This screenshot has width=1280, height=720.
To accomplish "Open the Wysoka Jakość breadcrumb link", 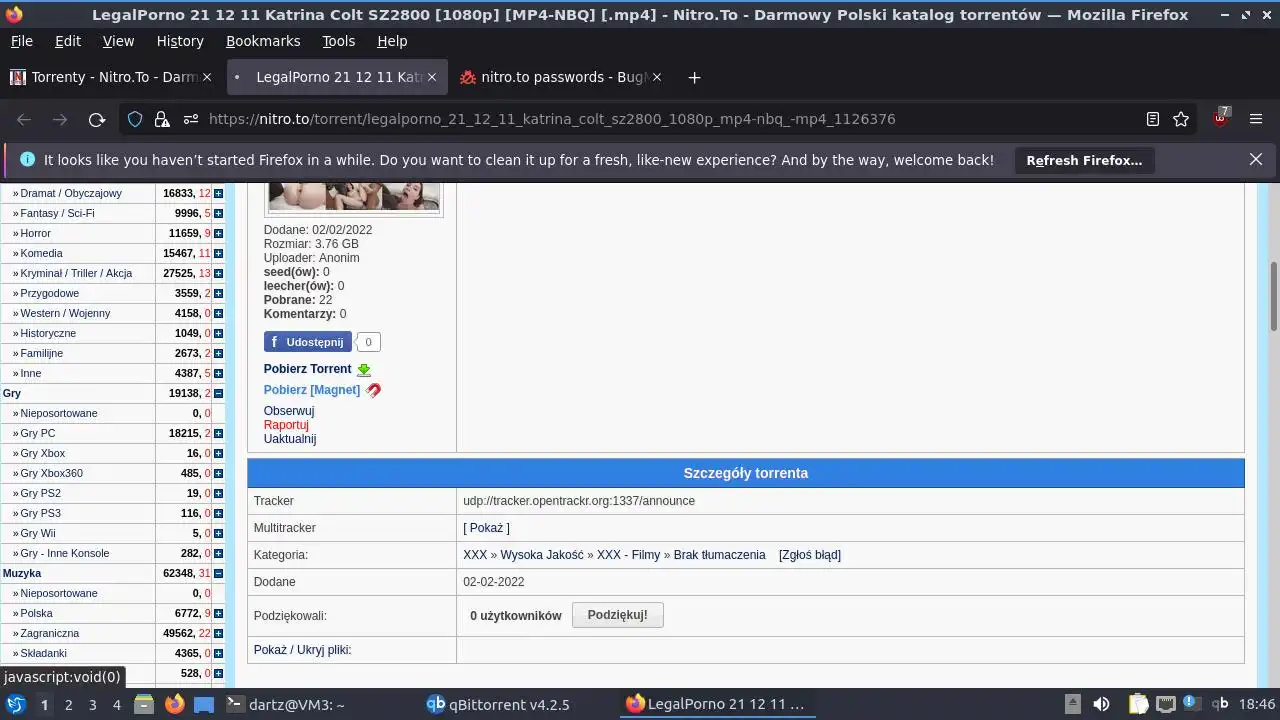I will [542, 555].
